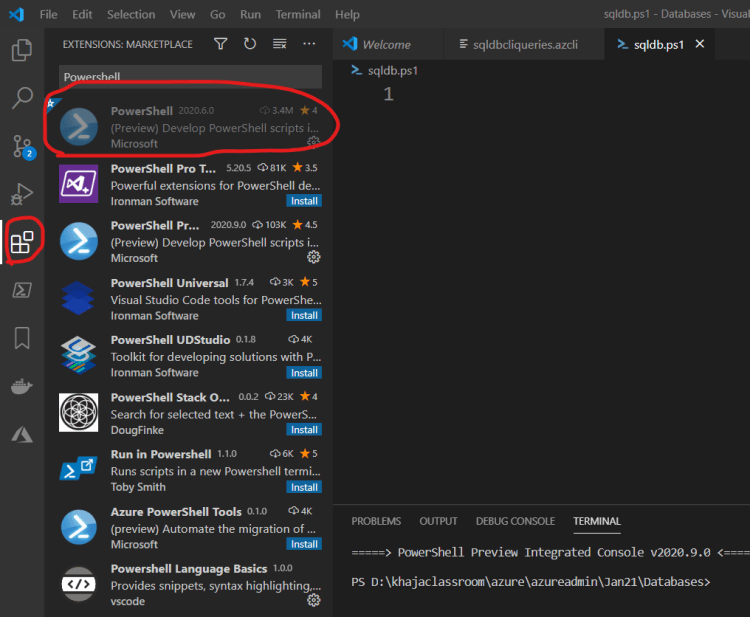Open the Selection menu
The height and width of the screenshot is (617, 750).
click(x=131, y=14)
